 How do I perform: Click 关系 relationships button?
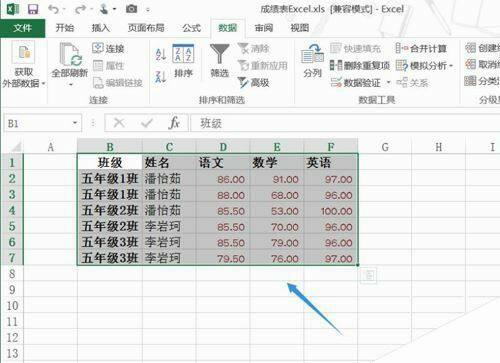[412, 82]
